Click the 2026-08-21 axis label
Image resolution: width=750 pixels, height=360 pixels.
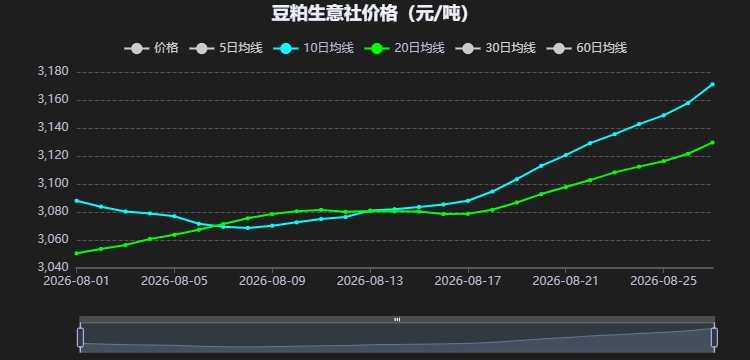tap(565, 280)
